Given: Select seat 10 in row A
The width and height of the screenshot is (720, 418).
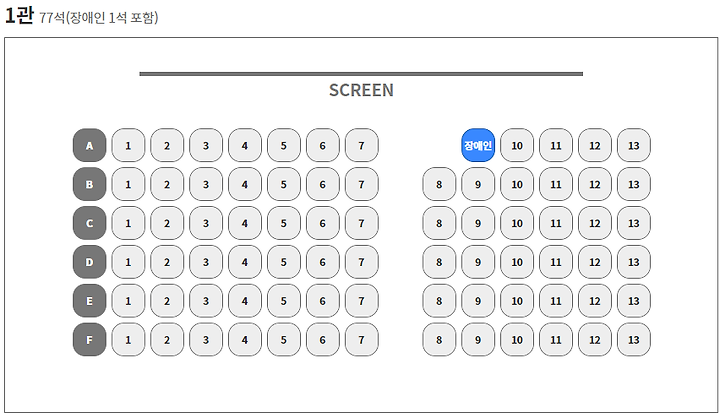Looking at the screenshot, I should point(517,145).
